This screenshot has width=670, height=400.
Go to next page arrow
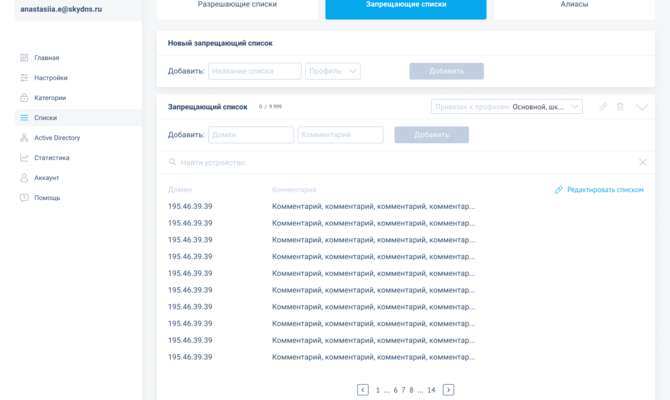point(448,390)
